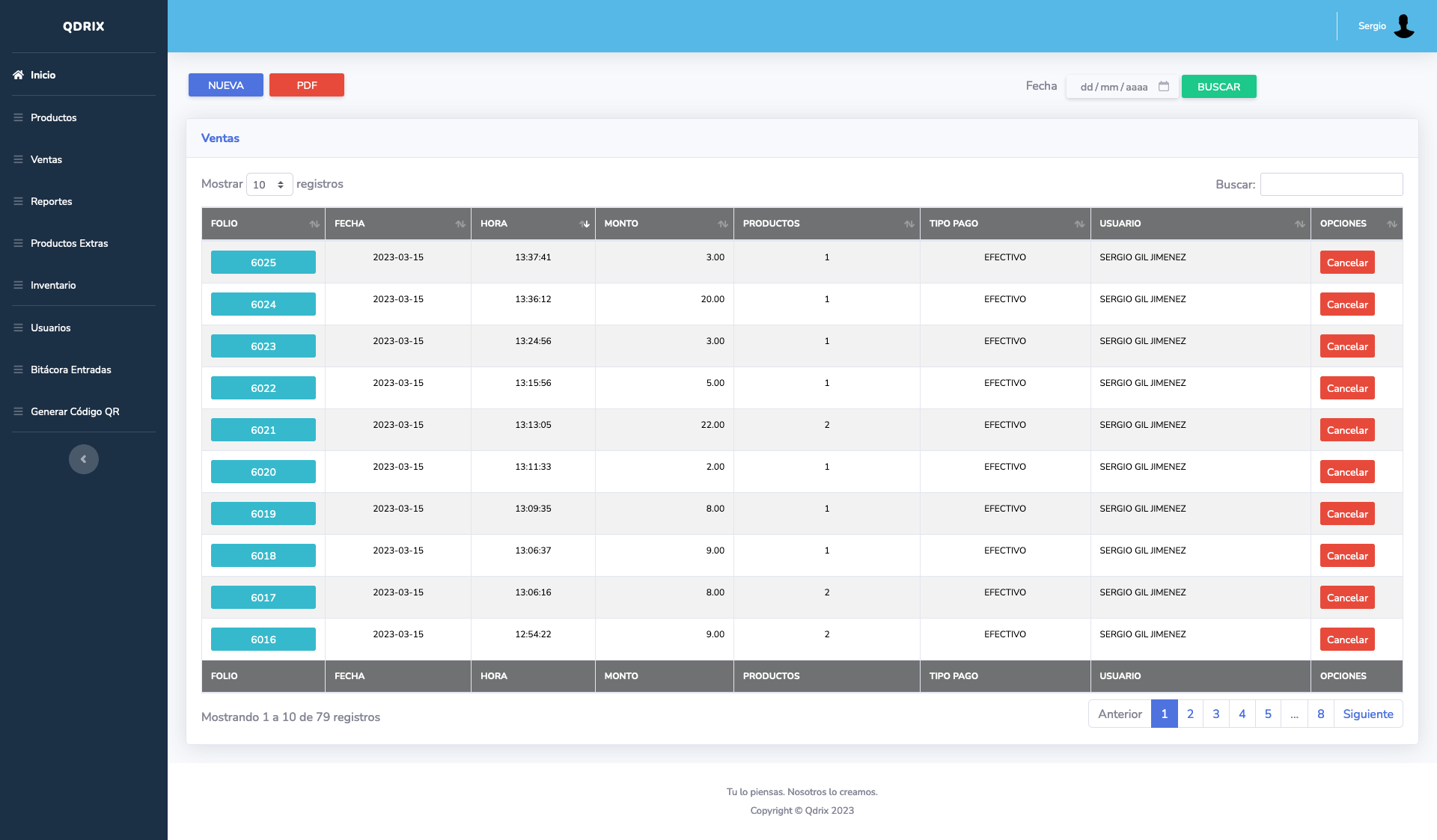Export sales with the PDF button

tap(307, 85)
